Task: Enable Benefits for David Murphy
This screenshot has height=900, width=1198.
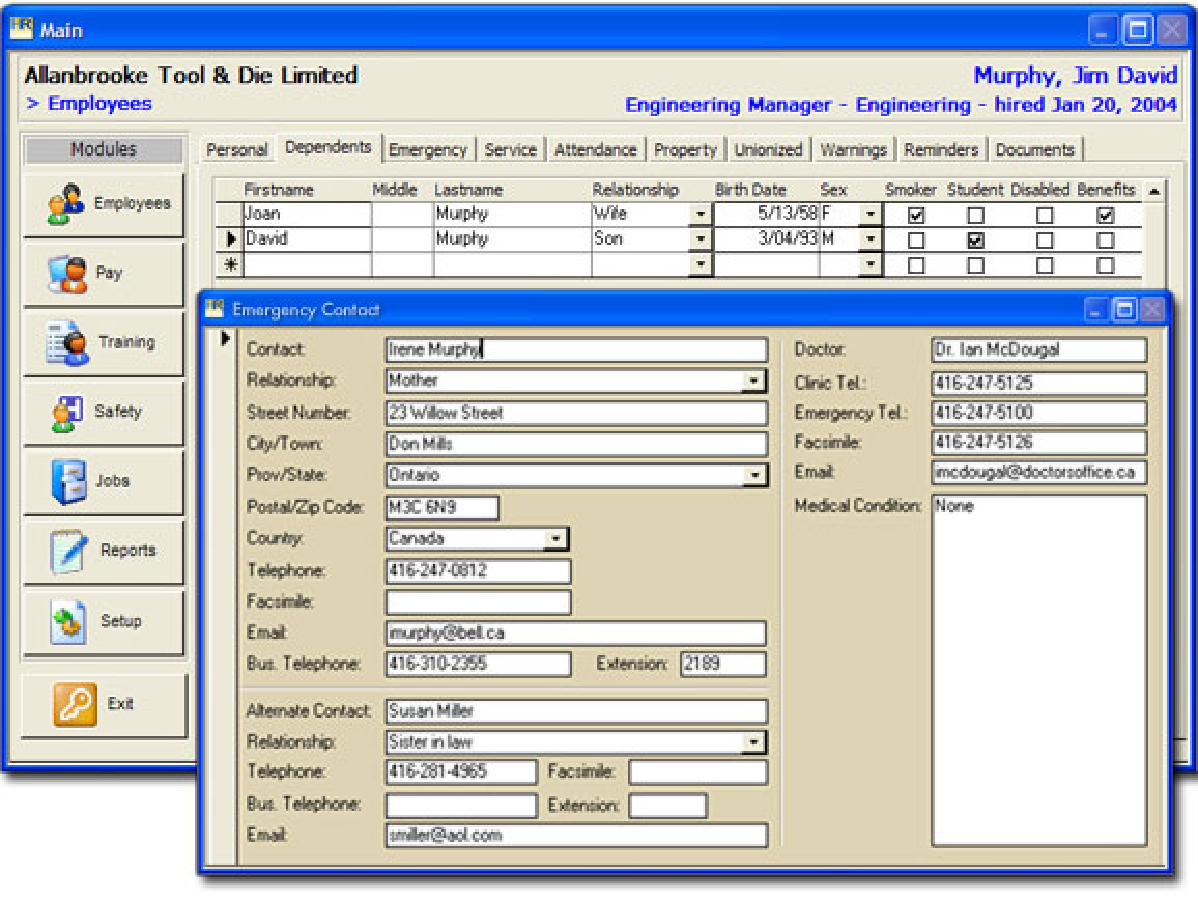Action: [1104, 239]
